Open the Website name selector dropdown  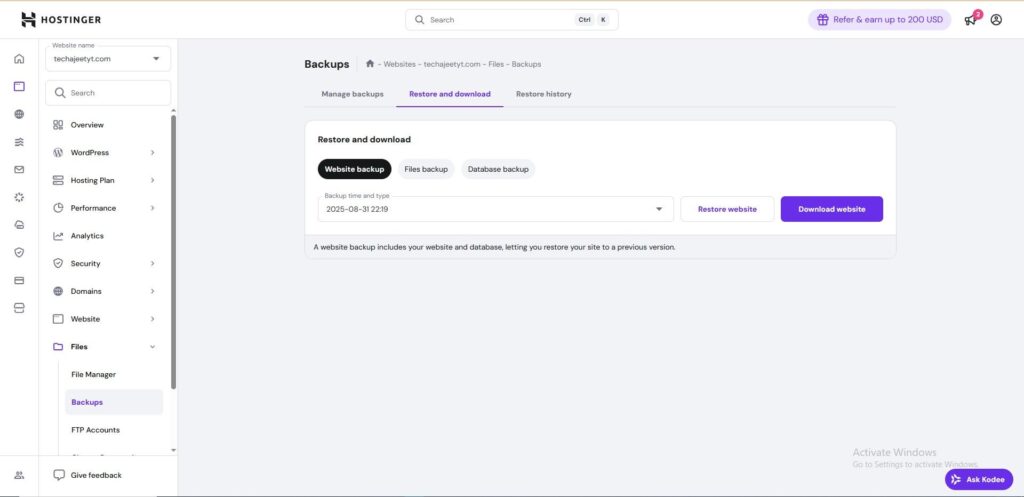(108, 59)
